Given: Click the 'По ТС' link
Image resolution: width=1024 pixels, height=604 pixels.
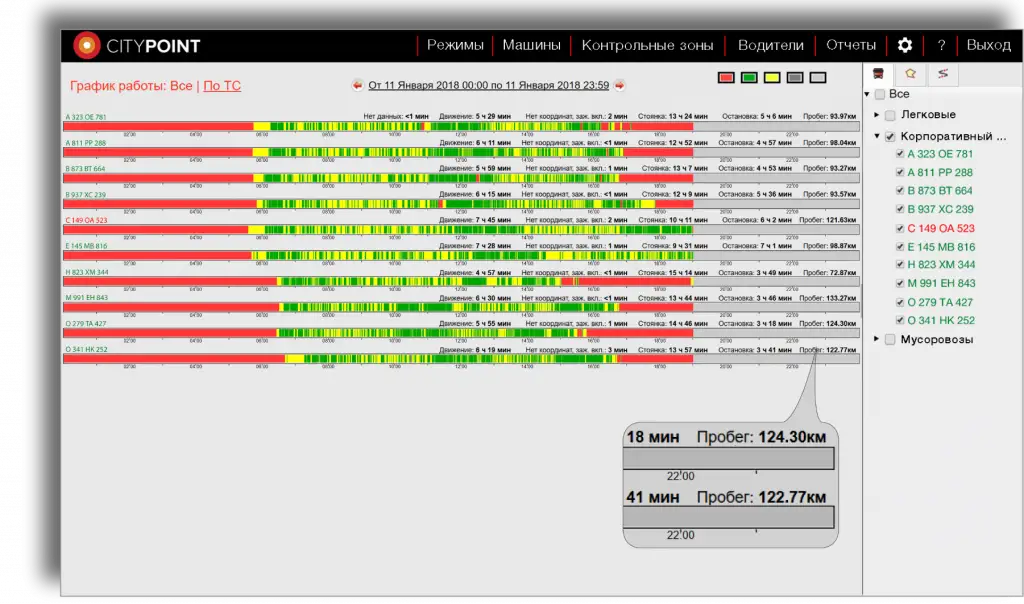Looking at the screenshot, I should 222,87.
